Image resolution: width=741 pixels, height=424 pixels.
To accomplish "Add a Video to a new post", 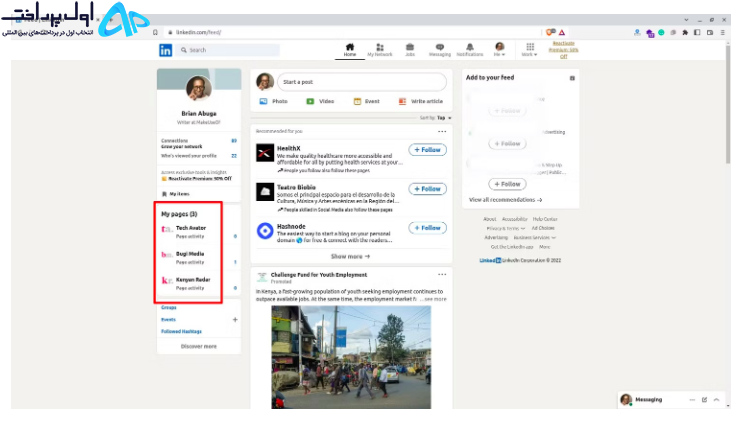I will 320,101.
